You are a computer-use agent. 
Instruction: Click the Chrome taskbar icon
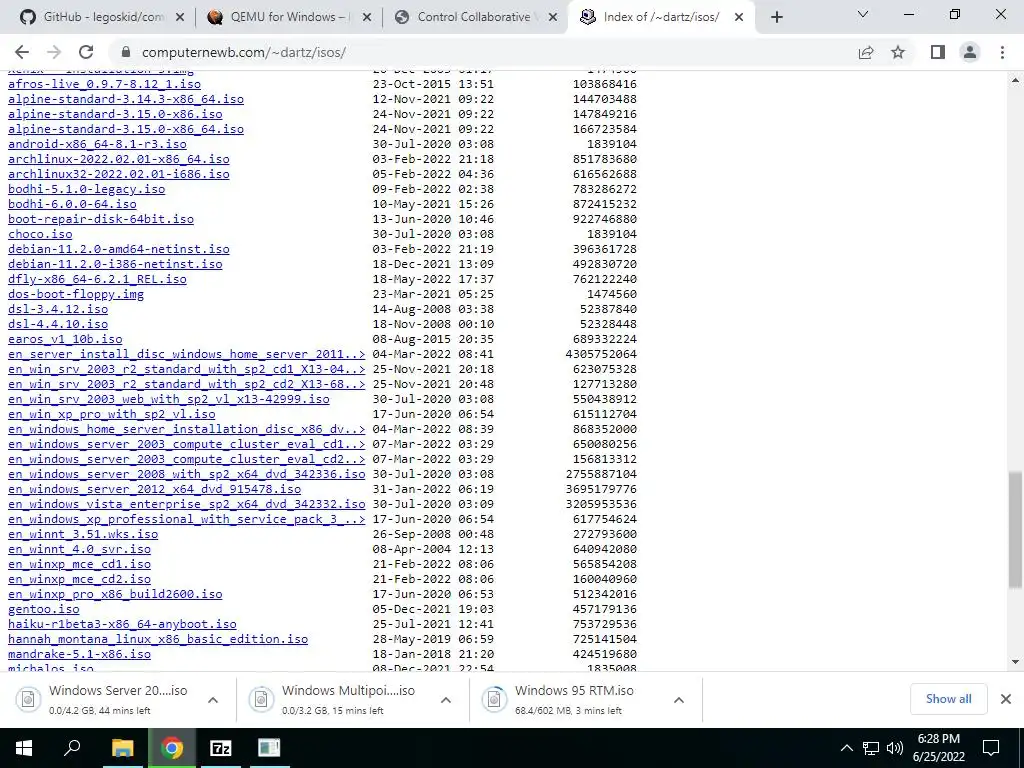point(172,748)
